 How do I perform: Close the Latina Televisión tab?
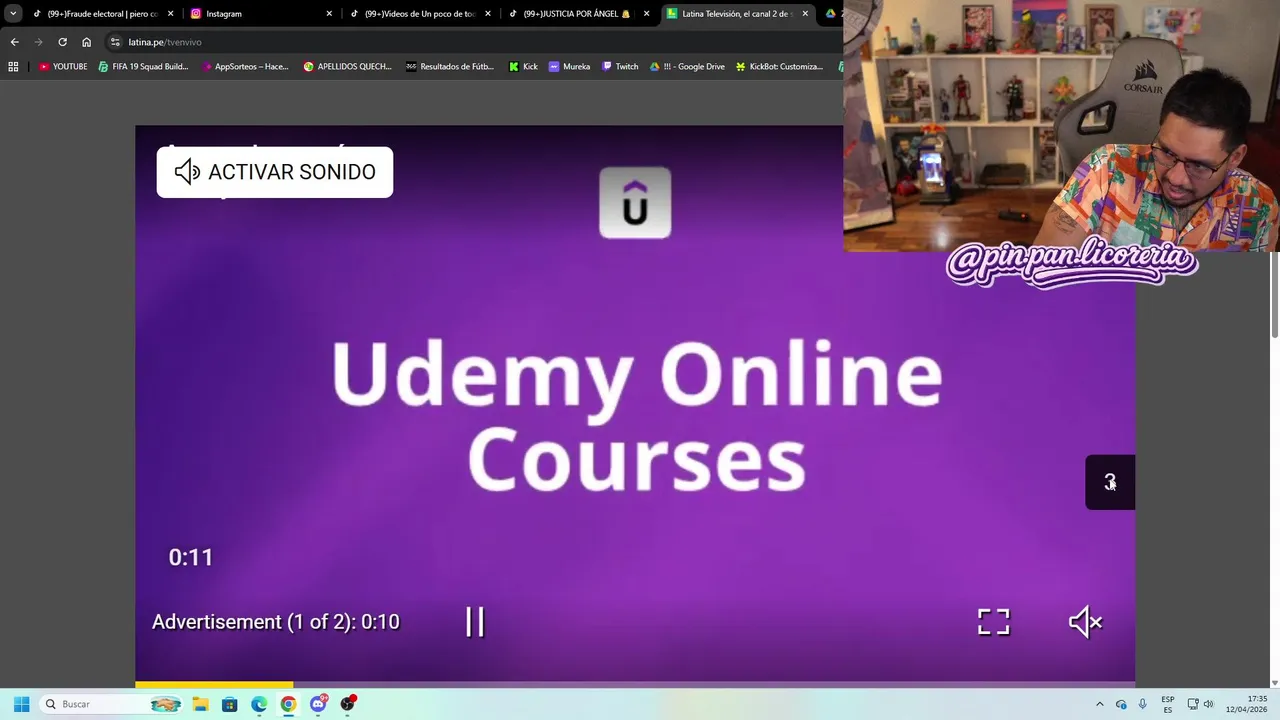click(x=805, y=14)
